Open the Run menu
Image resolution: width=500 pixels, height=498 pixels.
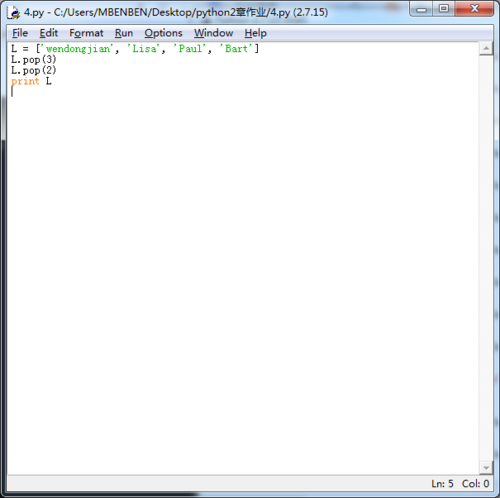click(x=124, y=33)
